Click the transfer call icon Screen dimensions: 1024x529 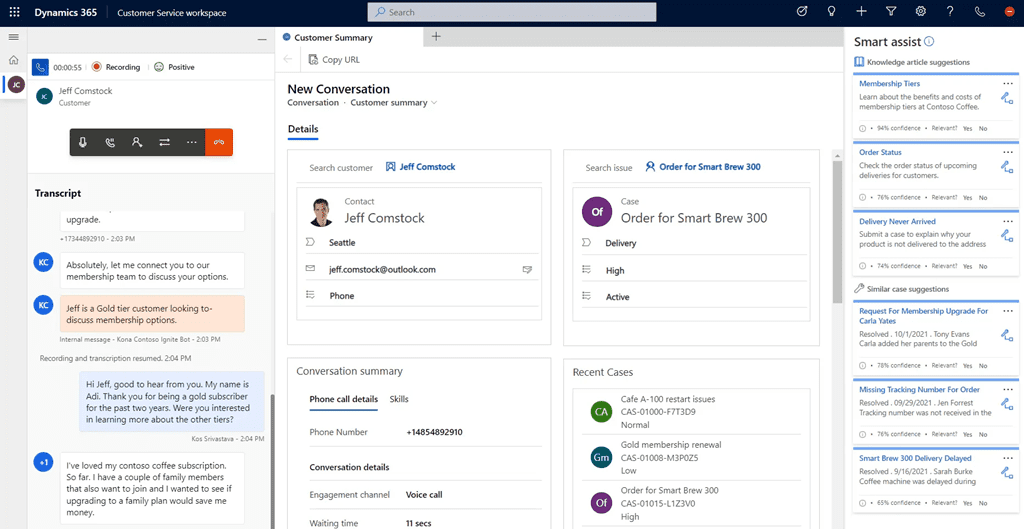click(164, 143)
